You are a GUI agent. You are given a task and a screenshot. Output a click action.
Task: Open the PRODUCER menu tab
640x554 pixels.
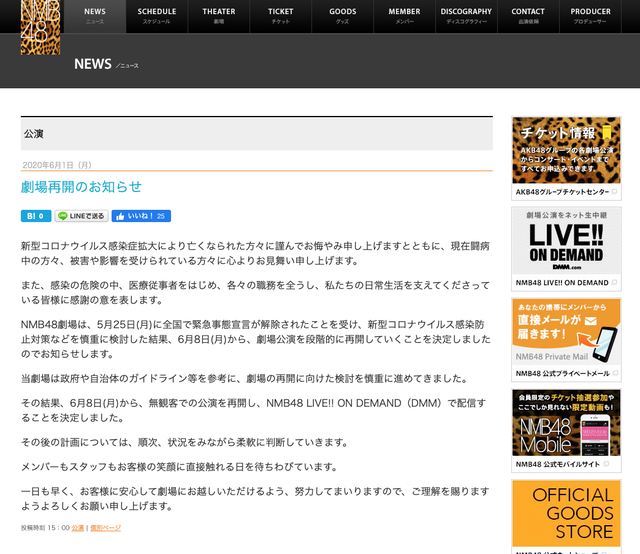point(591,16)
